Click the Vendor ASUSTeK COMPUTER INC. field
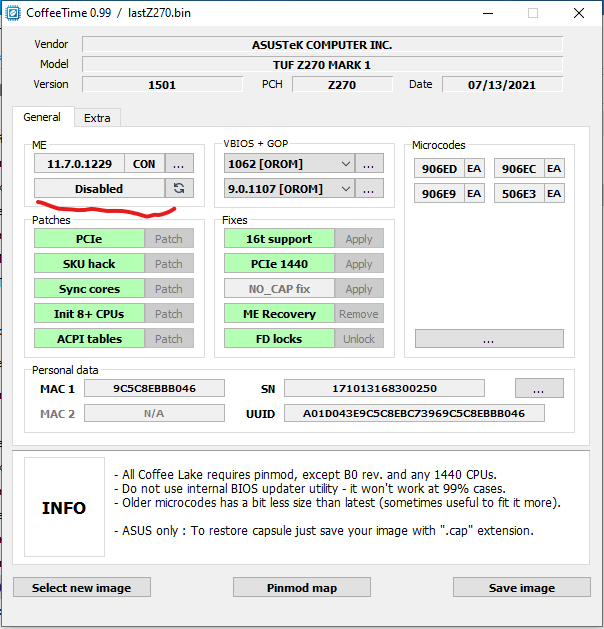 point(322,45)
